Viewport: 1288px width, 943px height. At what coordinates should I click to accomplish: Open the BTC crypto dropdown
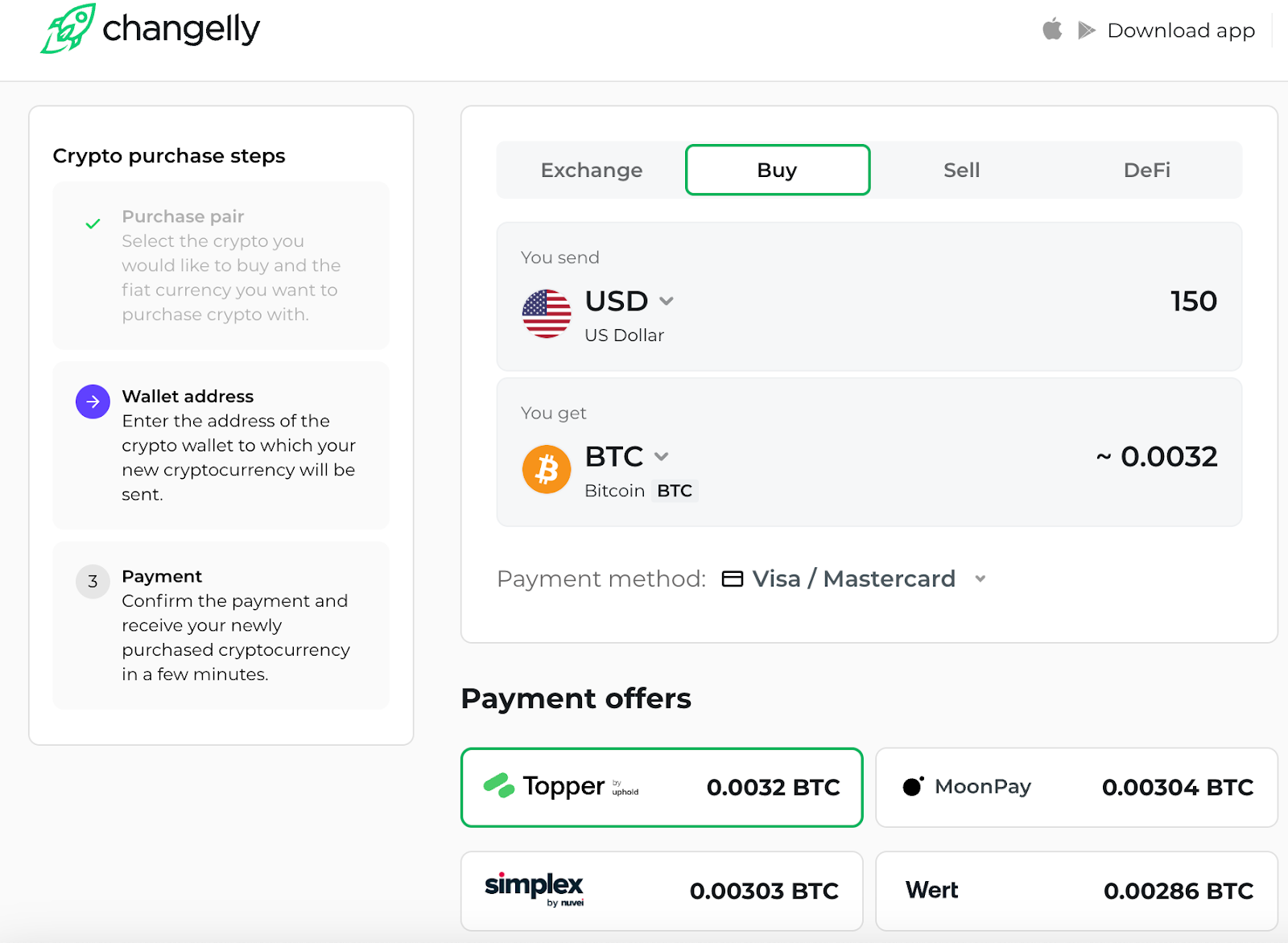662,456
